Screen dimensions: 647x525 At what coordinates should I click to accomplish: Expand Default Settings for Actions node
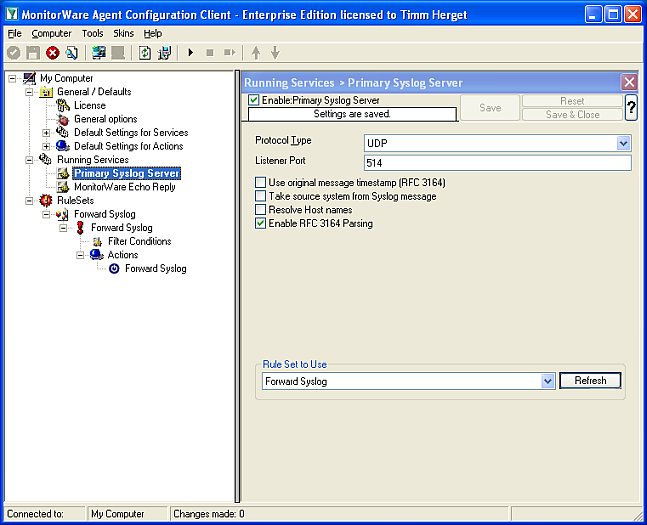pyautogui.click(x=46, y=146)
